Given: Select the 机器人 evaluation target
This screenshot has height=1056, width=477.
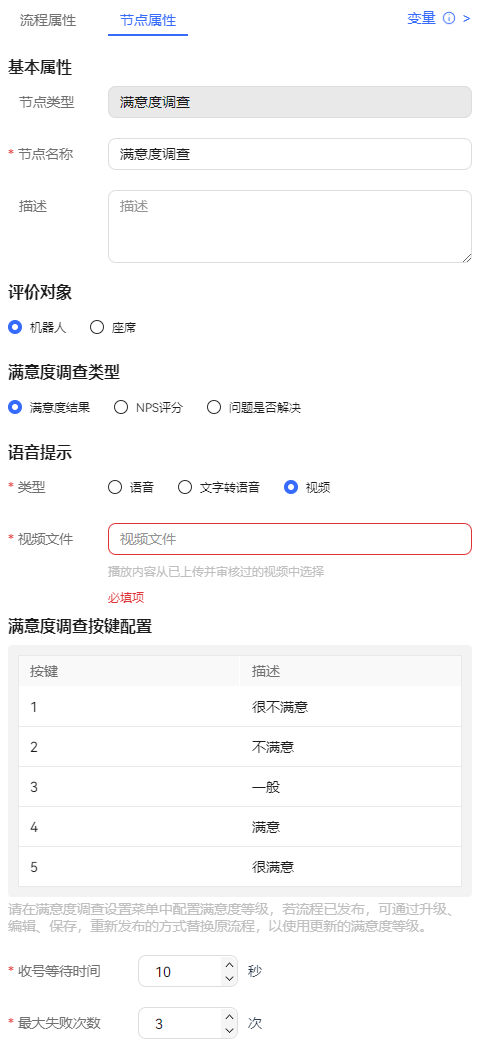Looking at the screenshot, I should [15, 328].
